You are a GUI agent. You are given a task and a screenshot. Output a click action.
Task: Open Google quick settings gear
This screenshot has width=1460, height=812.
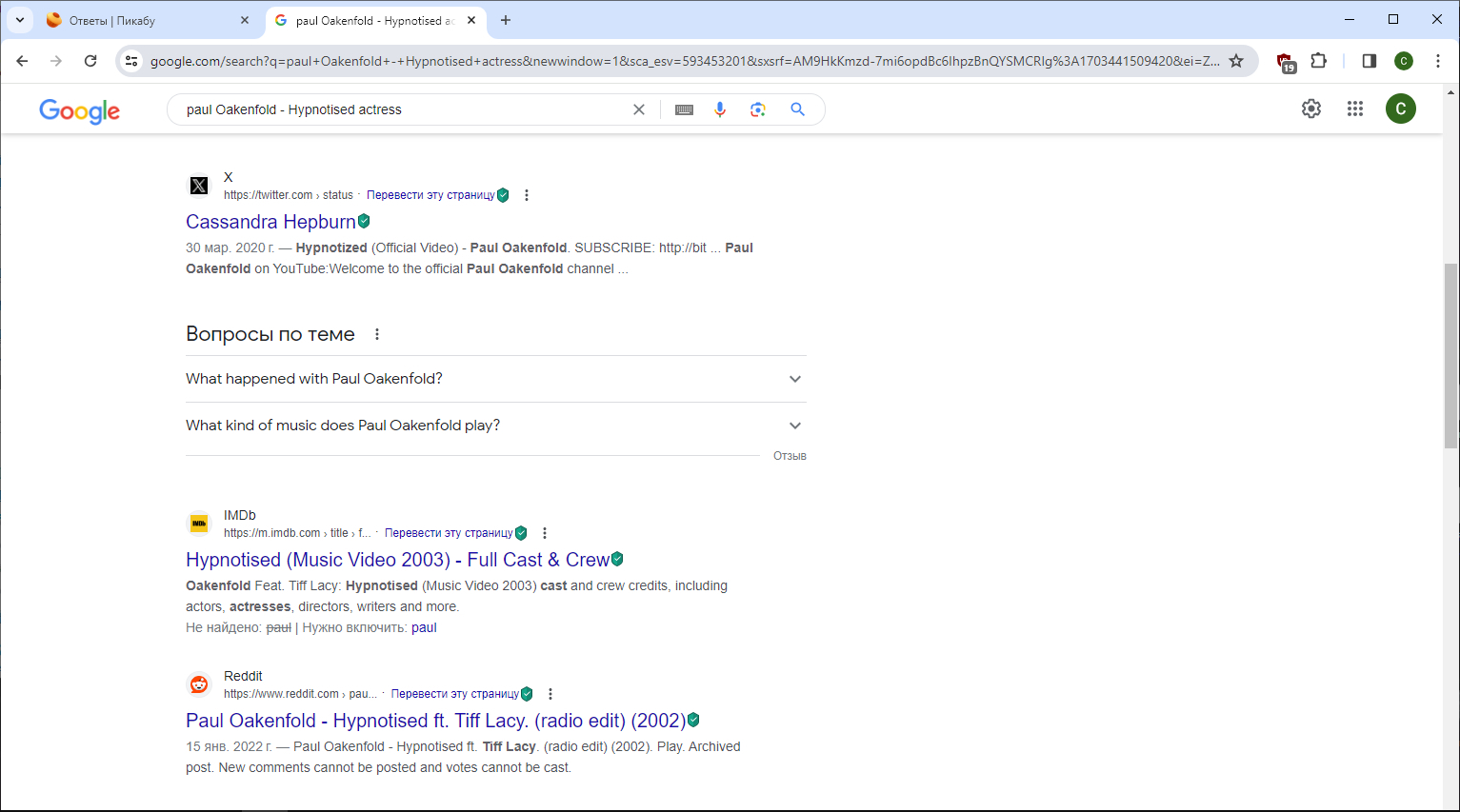(1311, 109)
